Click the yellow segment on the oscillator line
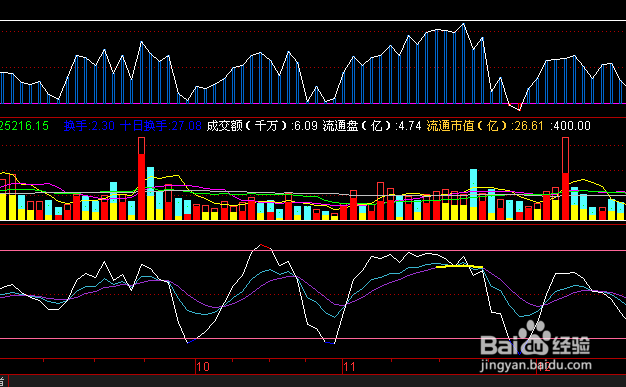Viewport: 626px width, 387px height. tap(459, 266)
